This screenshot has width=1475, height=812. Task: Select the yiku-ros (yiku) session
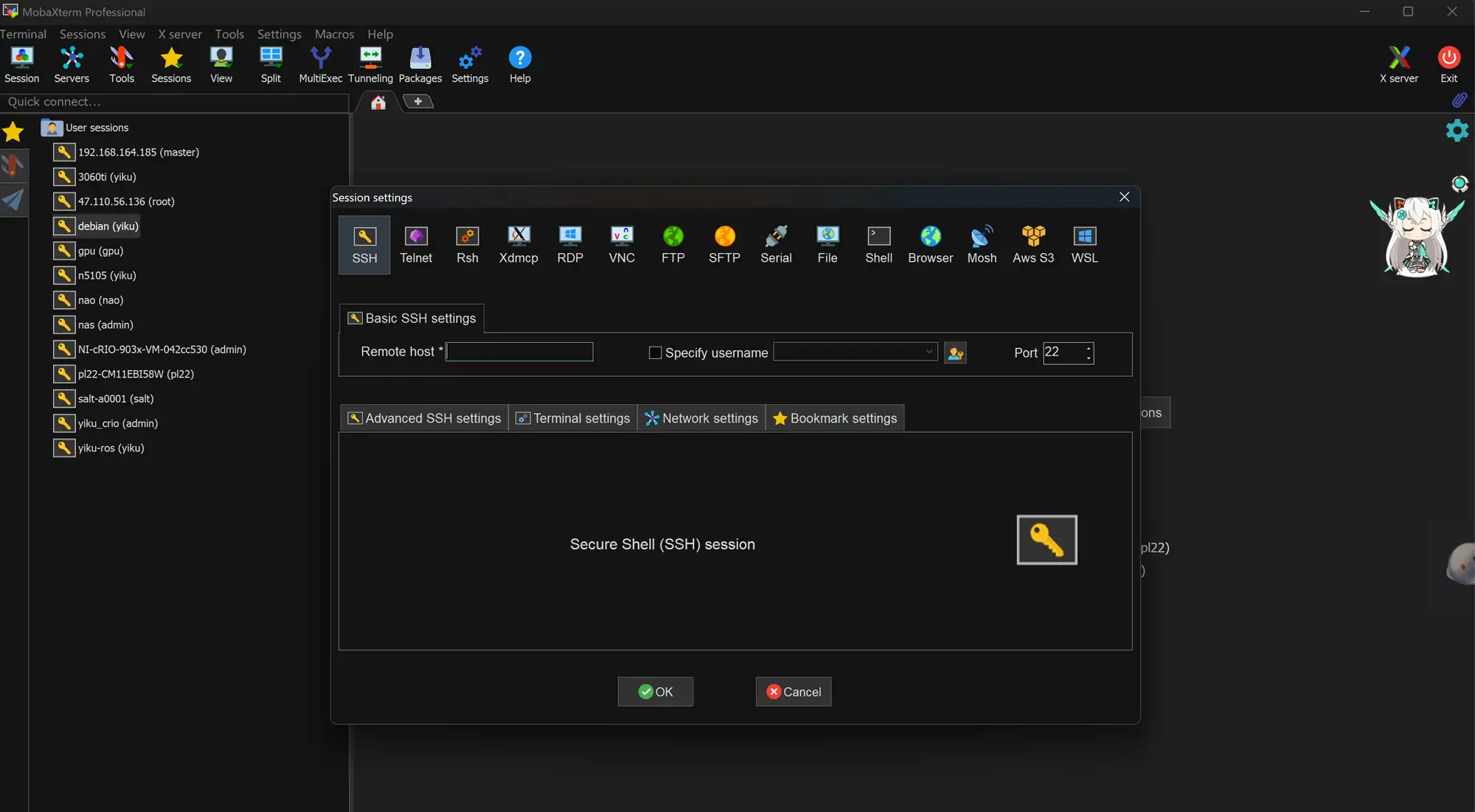[x=99, y=448]
